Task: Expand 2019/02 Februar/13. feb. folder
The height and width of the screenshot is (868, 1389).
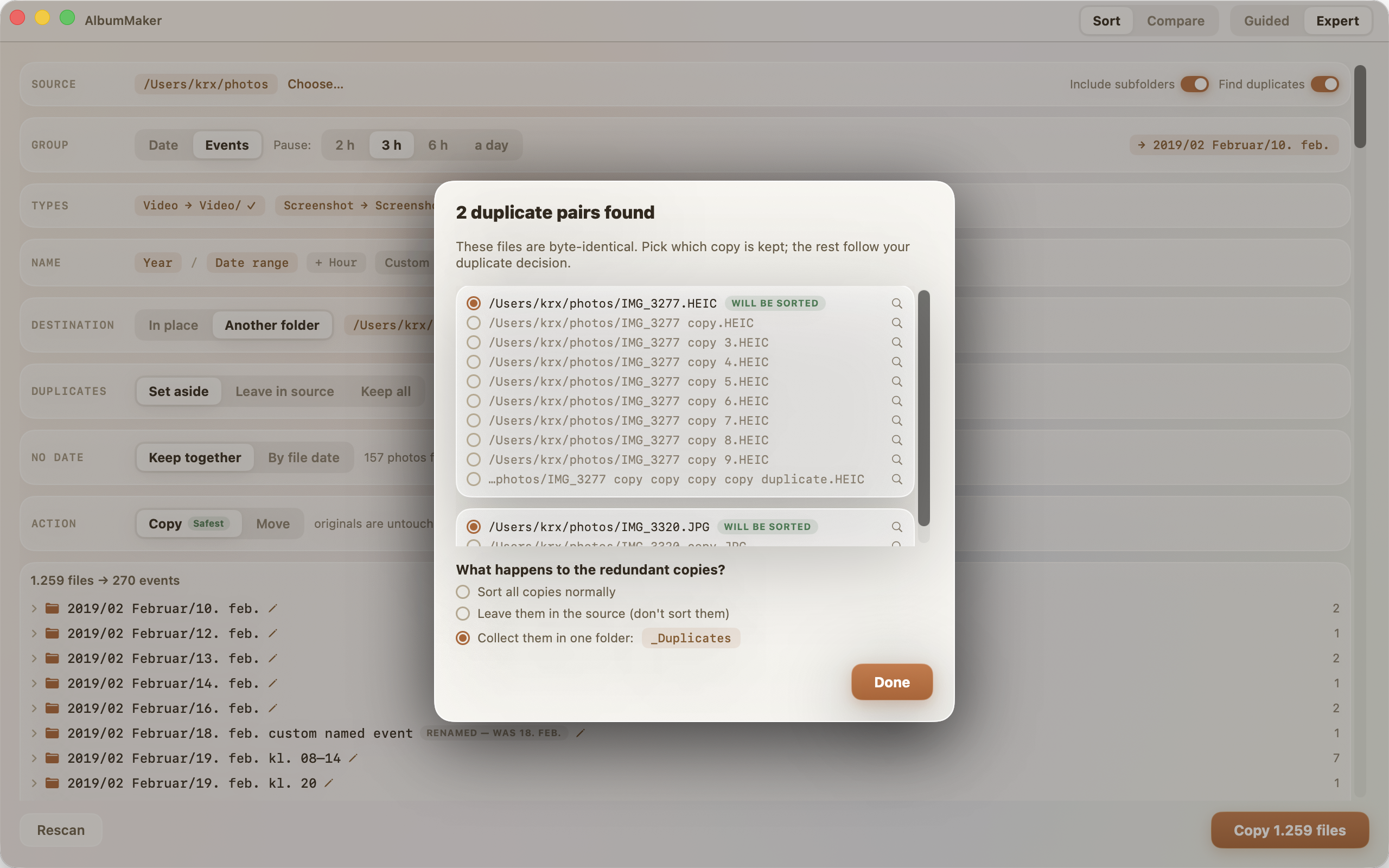Action: pyautogui.click(x=34, y=658)
